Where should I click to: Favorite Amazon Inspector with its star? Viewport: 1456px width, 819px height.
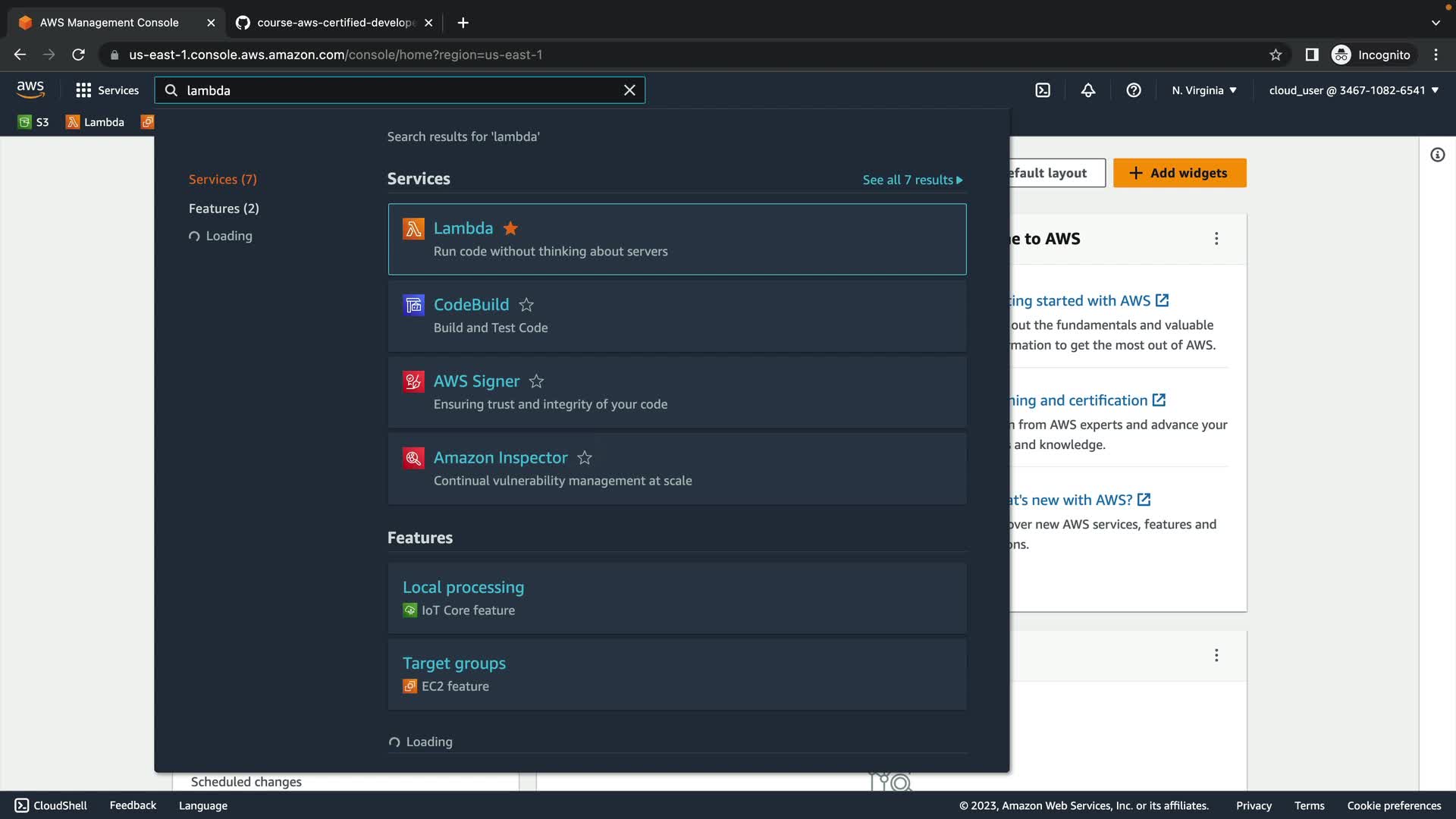click(x=585, y=458)
